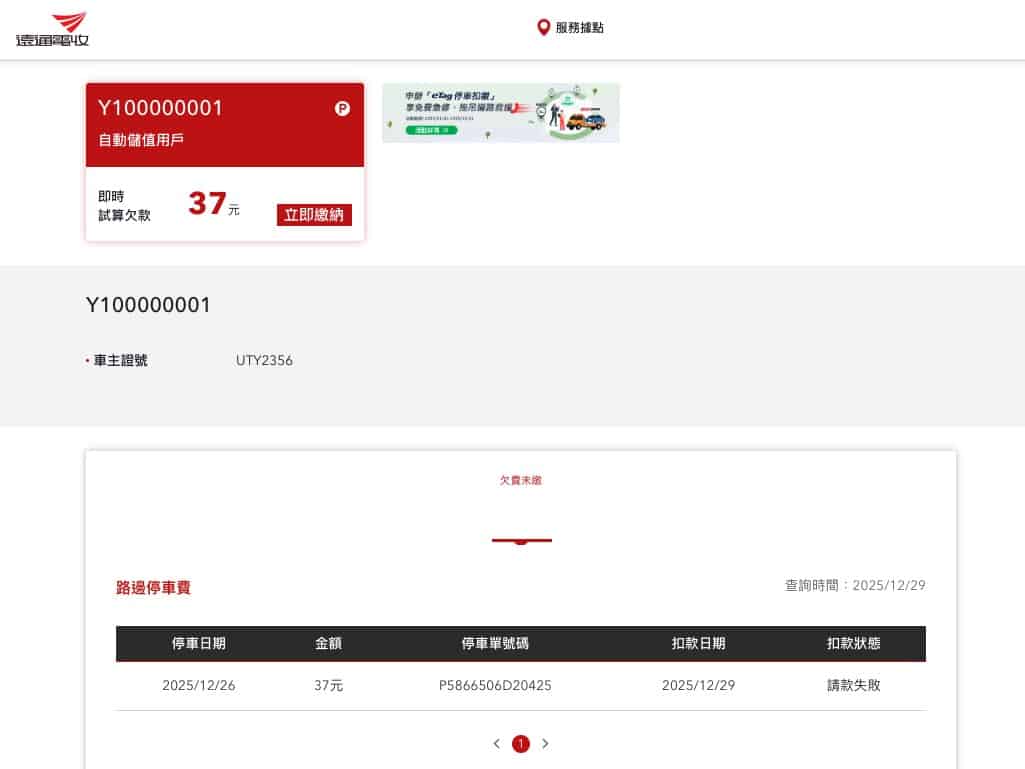Click parking order number P5866506D20425
Screen dimensions: 1025x769
495,685
